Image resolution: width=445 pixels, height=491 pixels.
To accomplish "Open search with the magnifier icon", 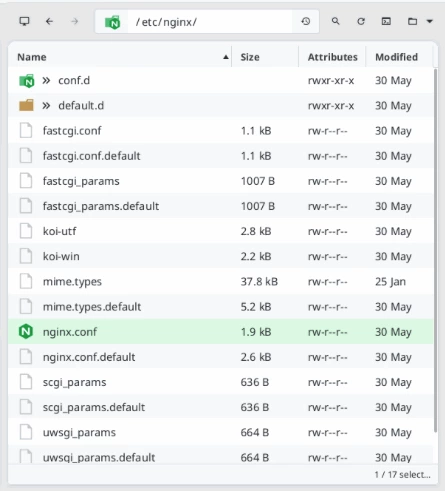I will tap(336, 21).
